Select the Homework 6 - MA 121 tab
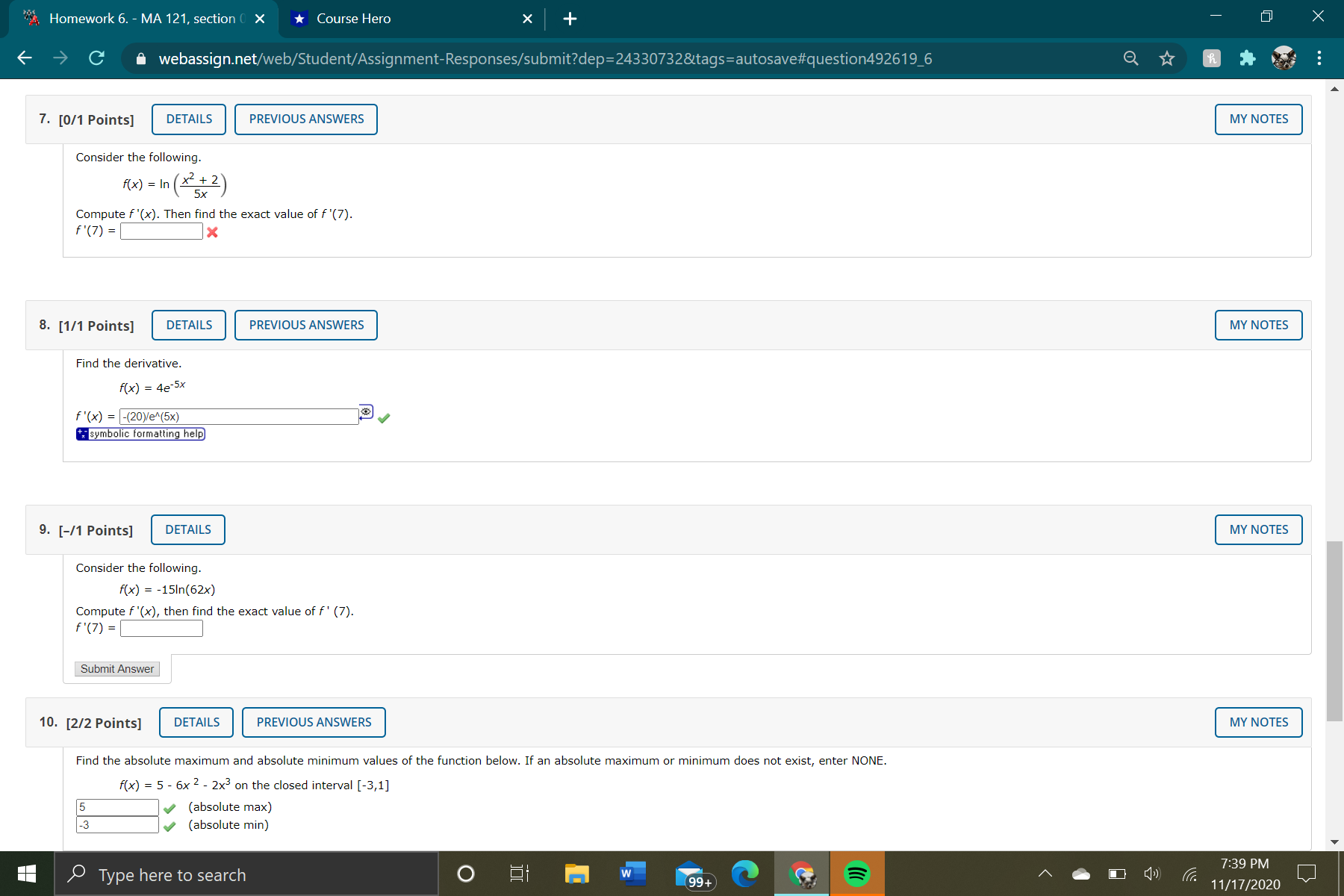Viewport: 1344px width, 896px height. (x=143, y=19)
